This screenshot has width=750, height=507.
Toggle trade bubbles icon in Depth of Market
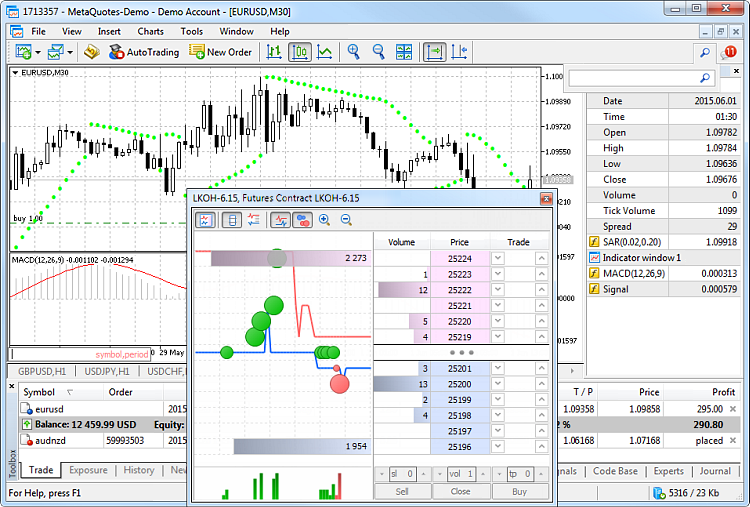(303, 220)
